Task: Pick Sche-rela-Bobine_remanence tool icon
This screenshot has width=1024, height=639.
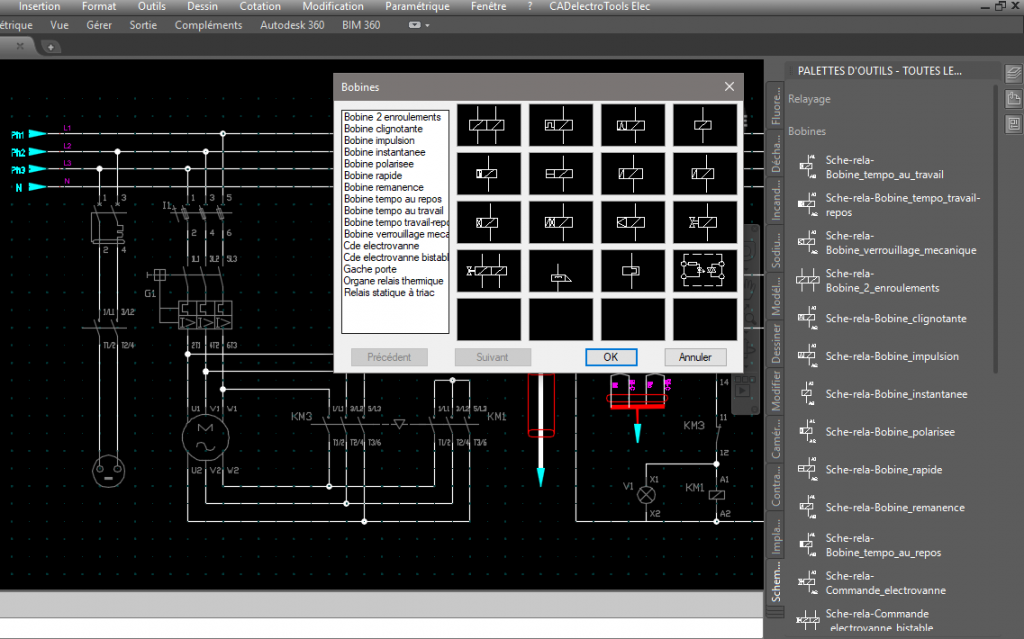Action: (x=806, y=508)
